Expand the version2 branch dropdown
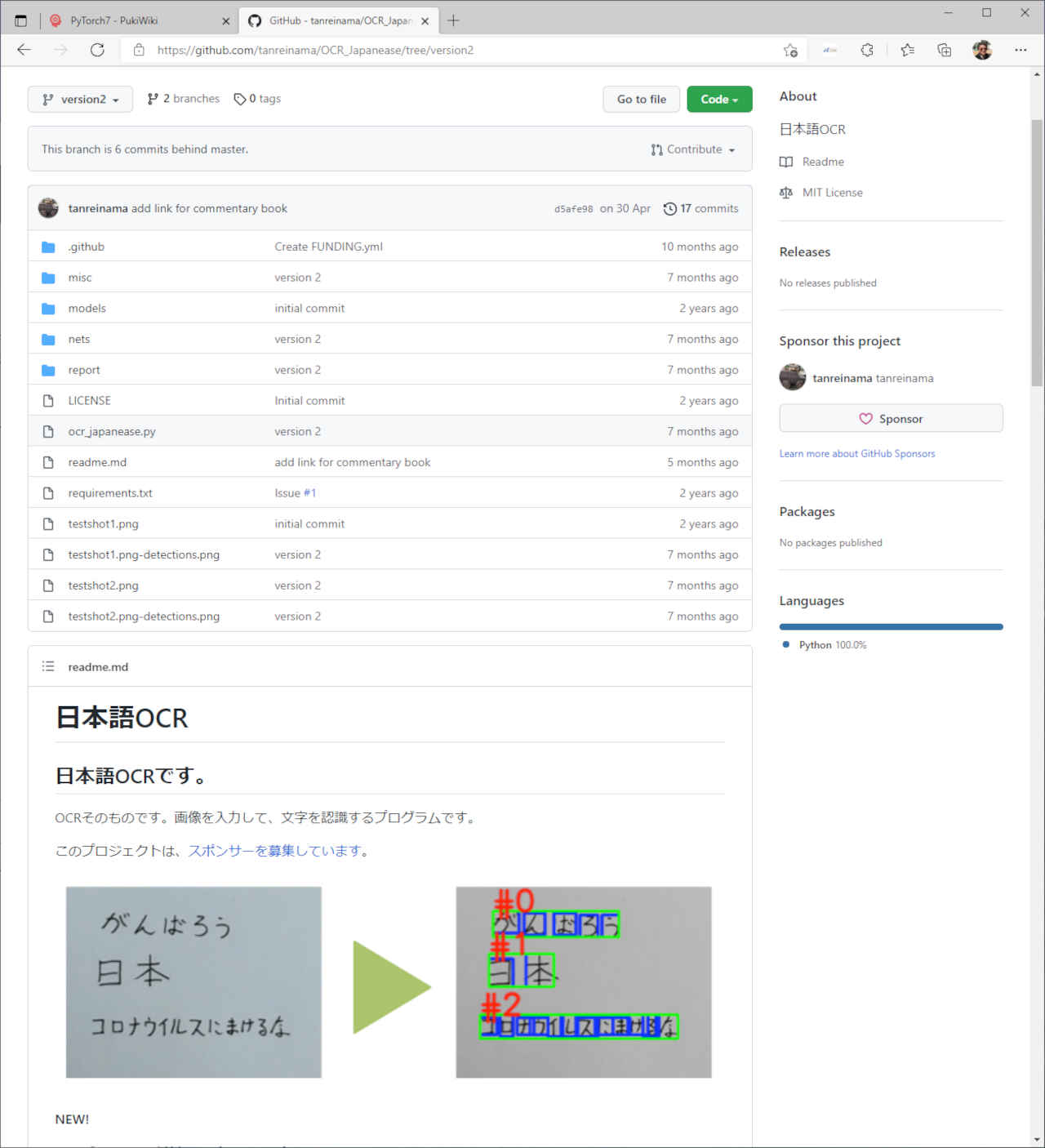The image size is (1045, 1148). point(80,99)
